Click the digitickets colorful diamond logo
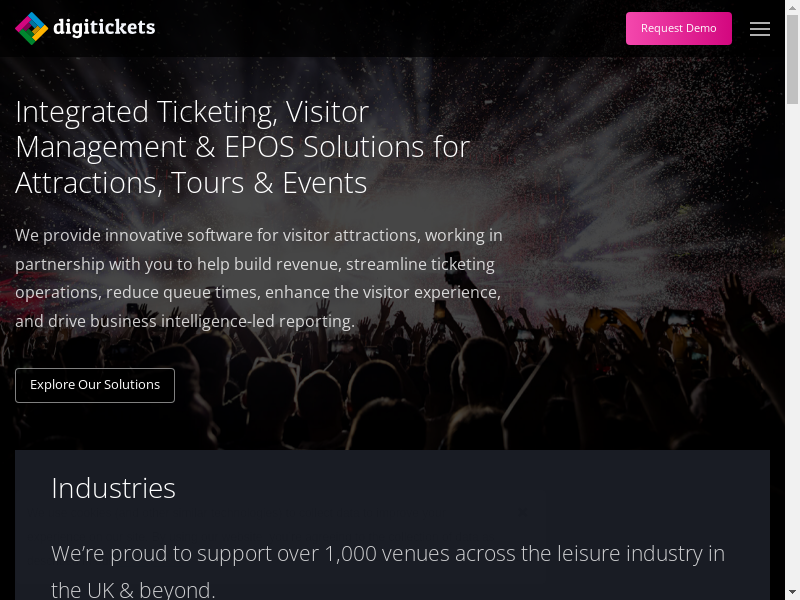 tap(32, 28)
